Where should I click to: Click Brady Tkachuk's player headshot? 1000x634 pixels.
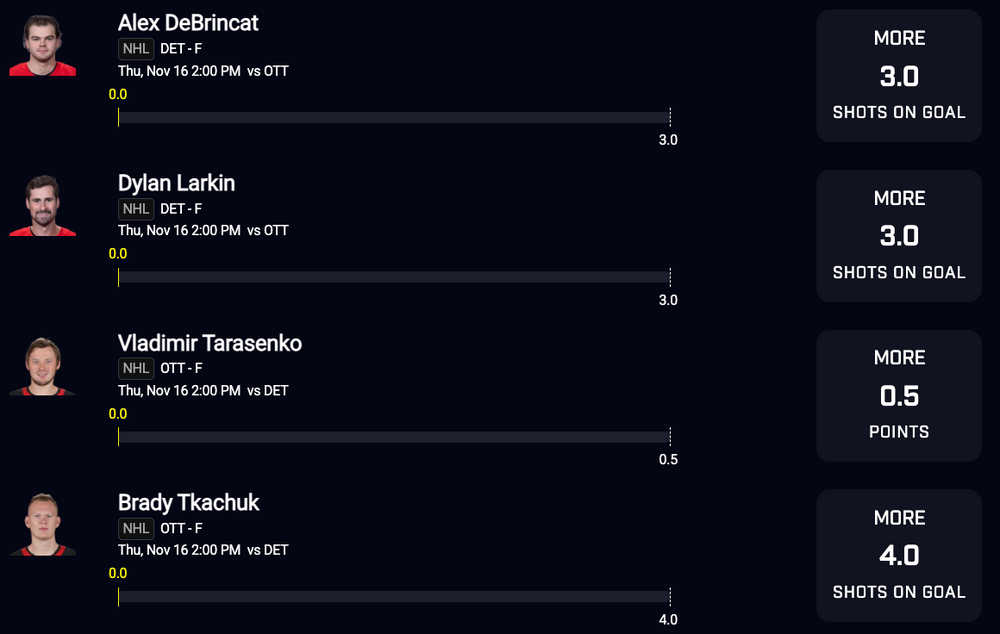coord(43,524)
